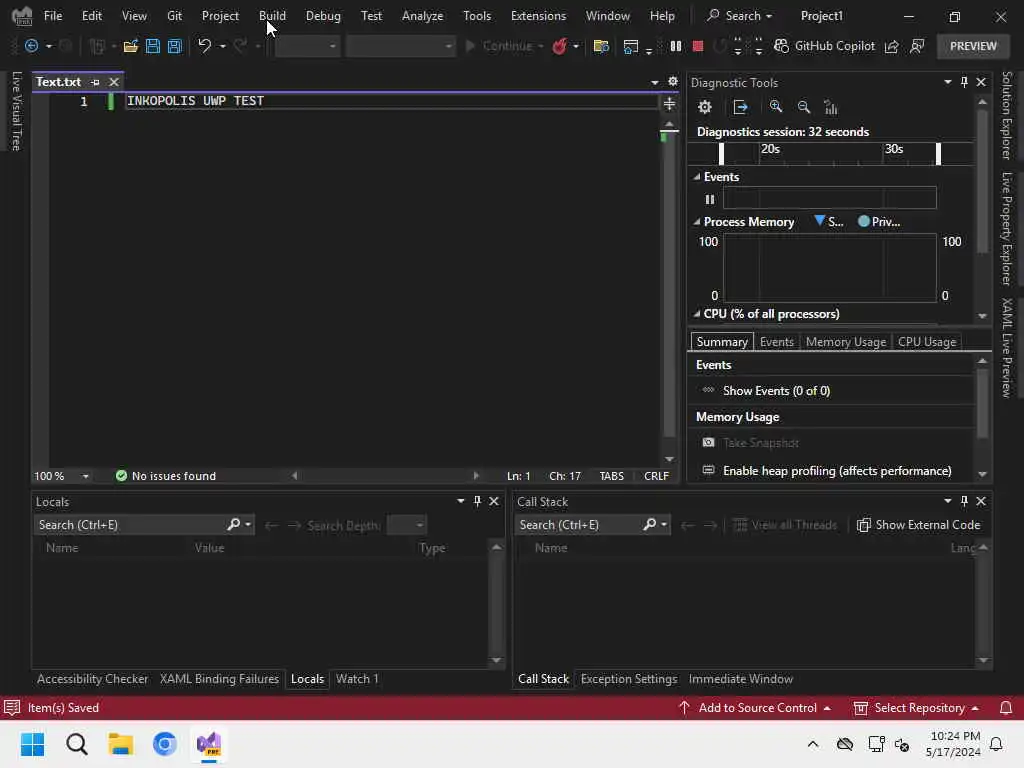This screenshot has height=768, width=1024.
Task: Collapse the CPU graph section
Action: 697,314
